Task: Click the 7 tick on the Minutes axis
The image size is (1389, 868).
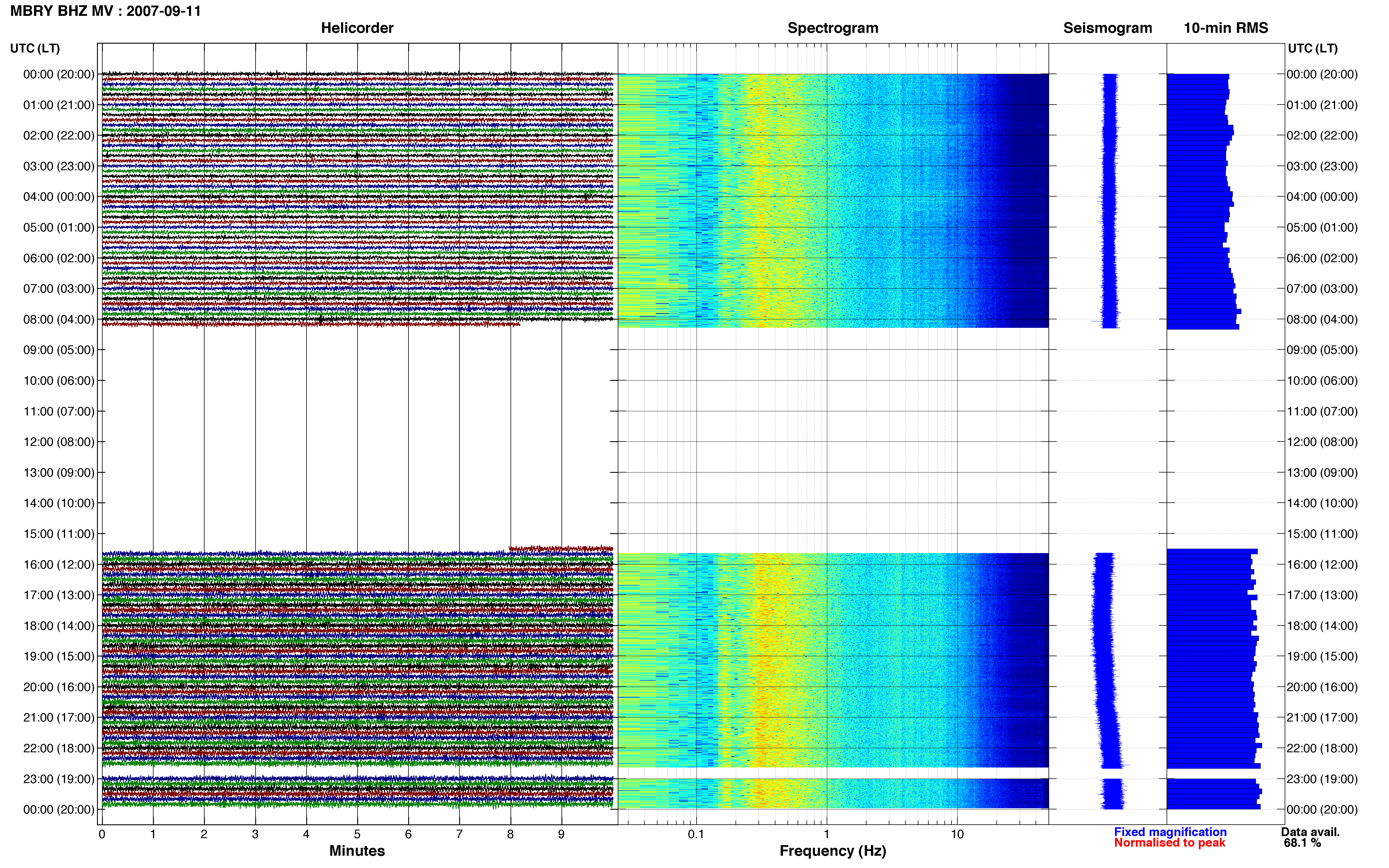Action: point(459,834)
